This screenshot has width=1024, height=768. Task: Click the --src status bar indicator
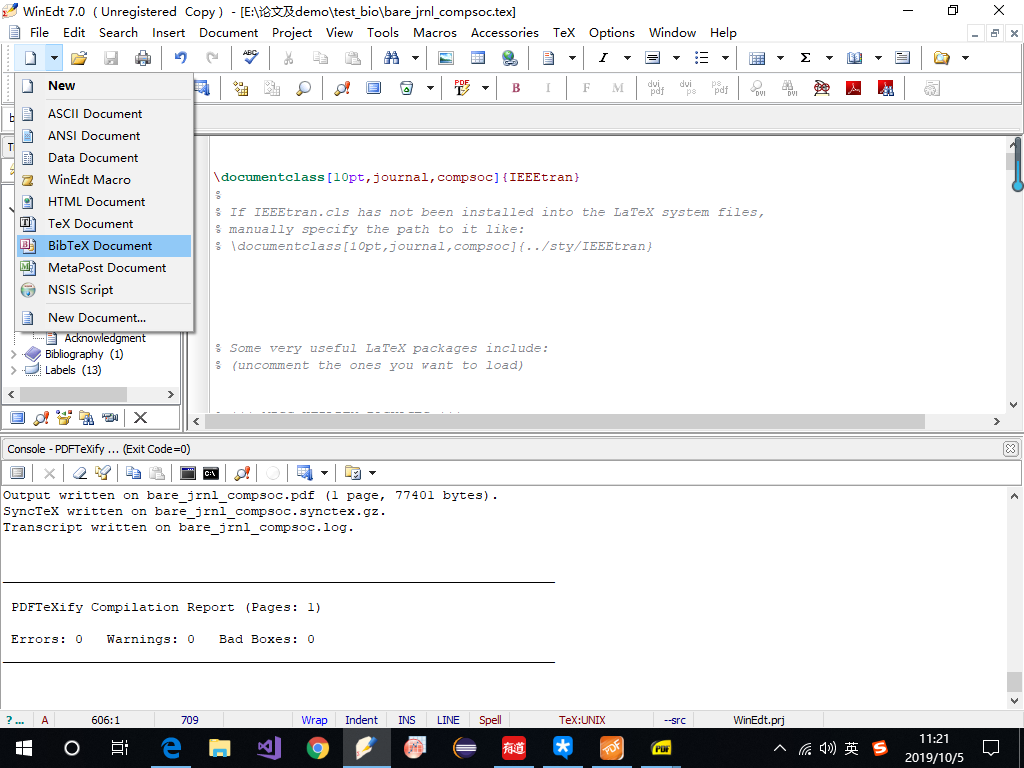pos(675,720)
